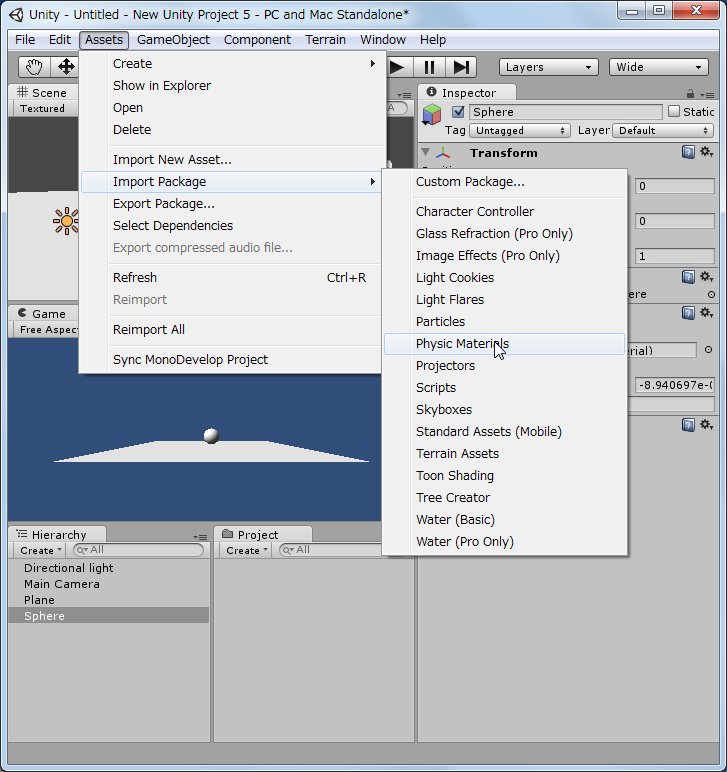The image size is (727, 772).
Task: Open the Tag dropdown showing Untagged
Action: pos(520,131)
